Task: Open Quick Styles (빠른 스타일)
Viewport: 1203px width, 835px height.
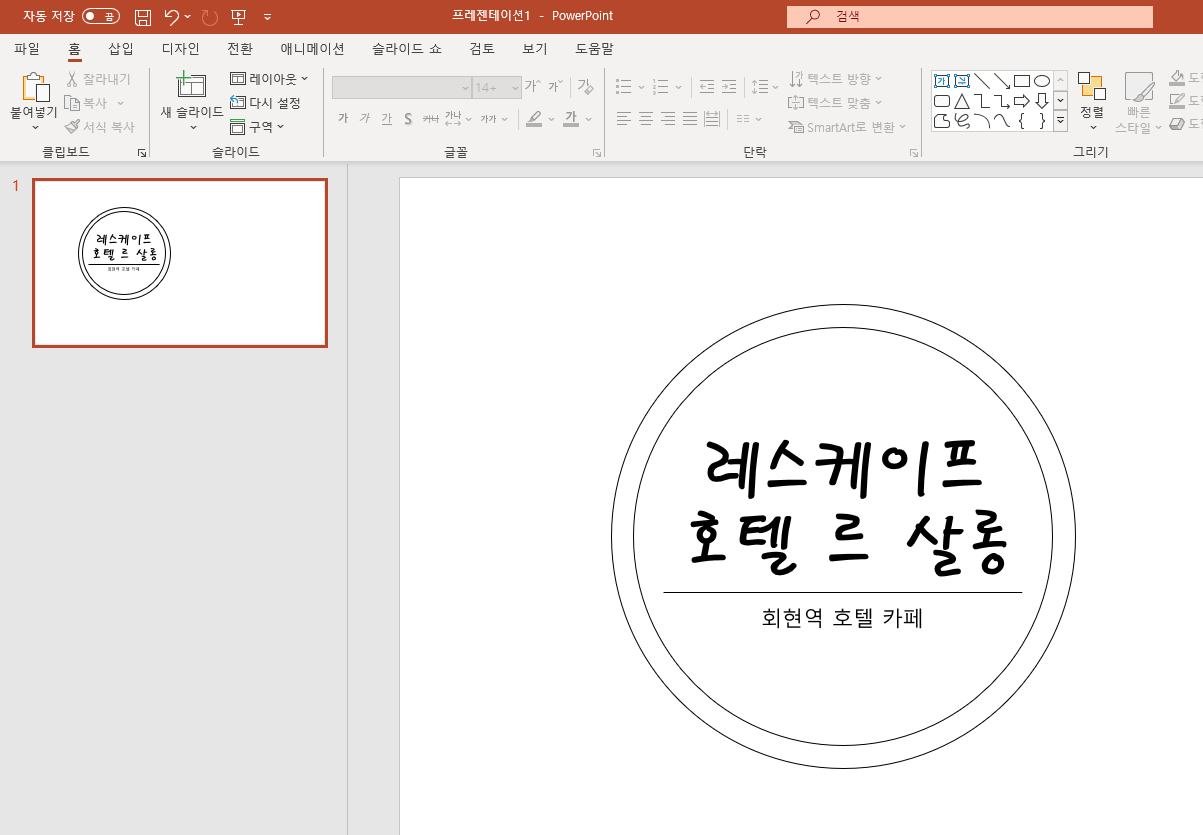Action: coord(1139,101)
